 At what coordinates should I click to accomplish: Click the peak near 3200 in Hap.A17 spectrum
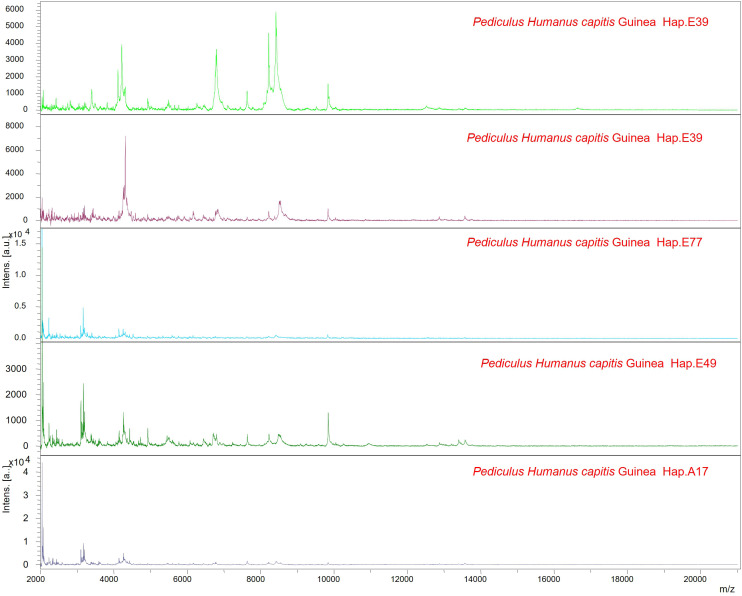83,545
